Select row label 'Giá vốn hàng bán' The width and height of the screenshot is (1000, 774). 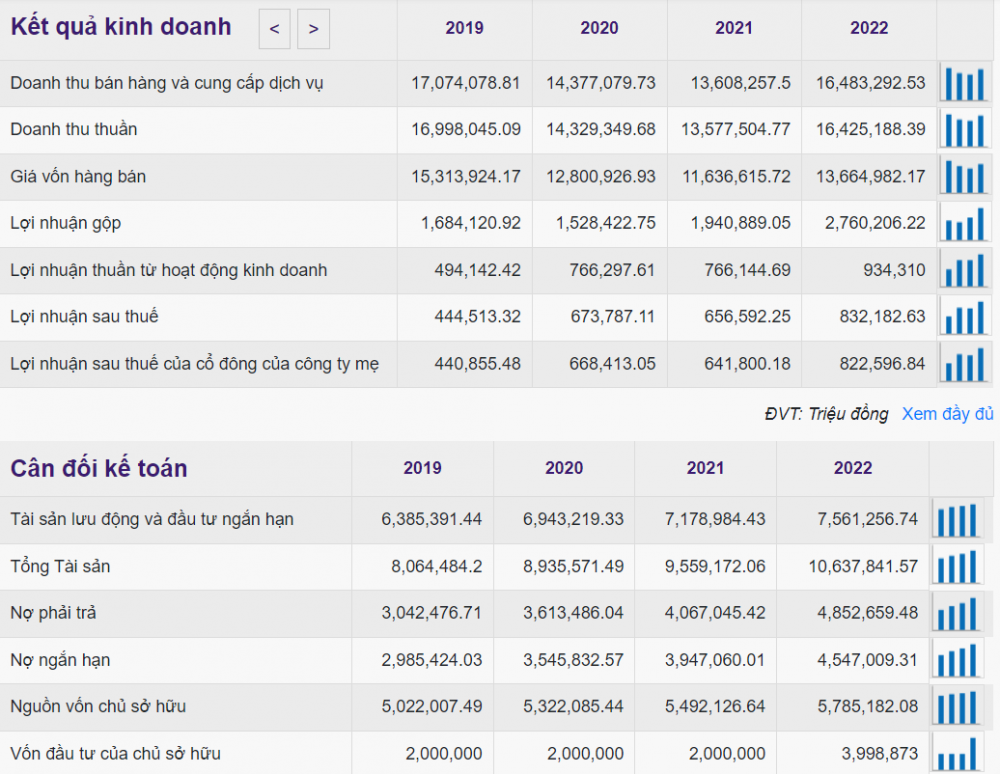tap(78, 177)
